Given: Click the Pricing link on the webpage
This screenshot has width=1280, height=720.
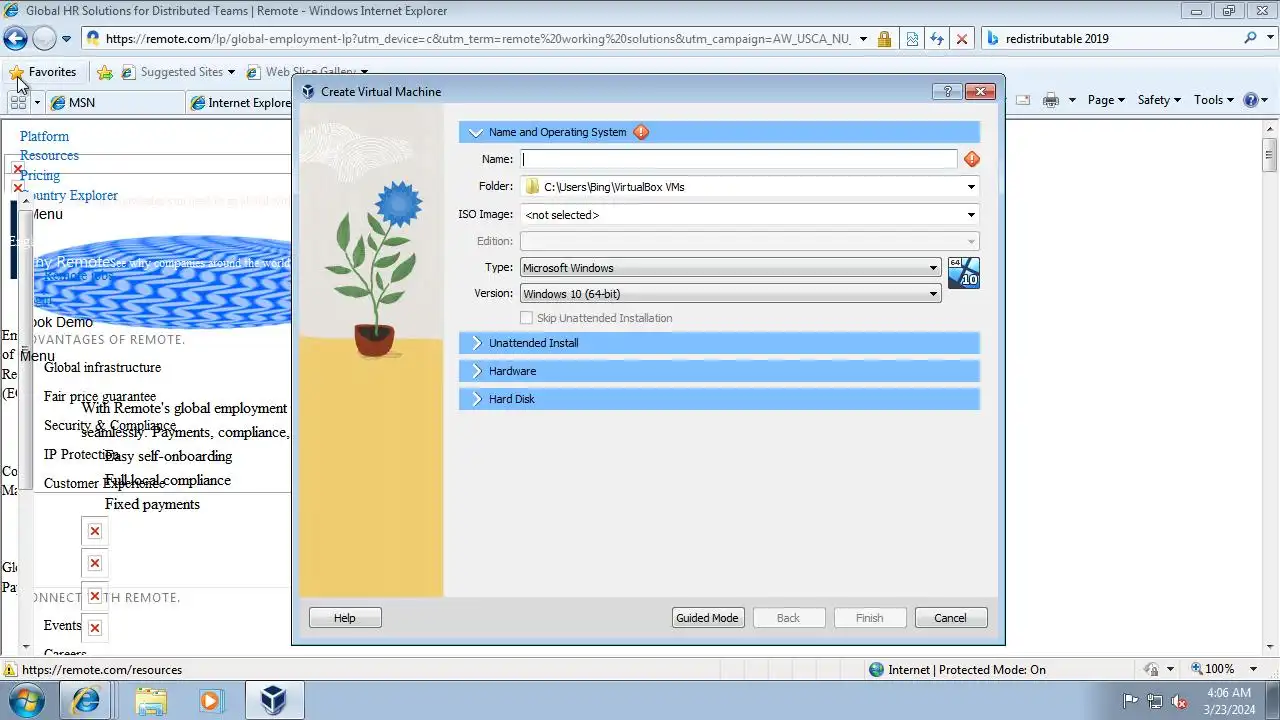Looking at the screenshot, I should coord(40,175).
